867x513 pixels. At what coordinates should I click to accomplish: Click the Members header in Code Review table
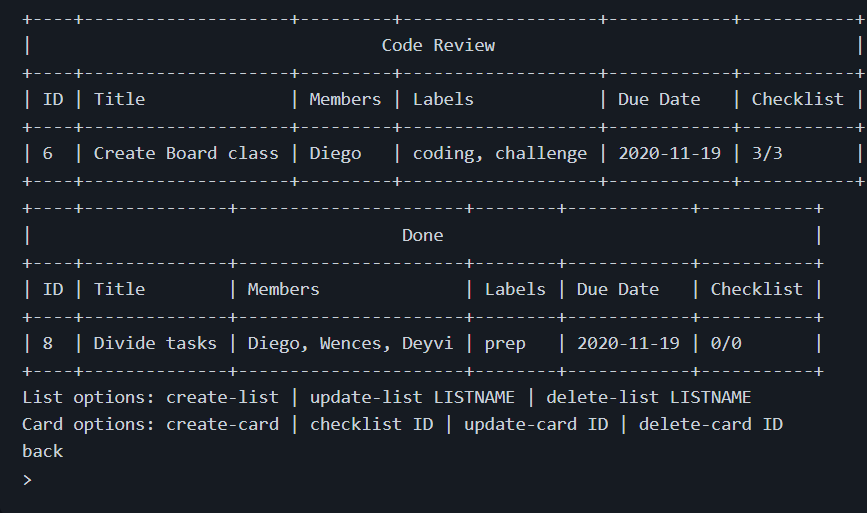coord(345,100)
